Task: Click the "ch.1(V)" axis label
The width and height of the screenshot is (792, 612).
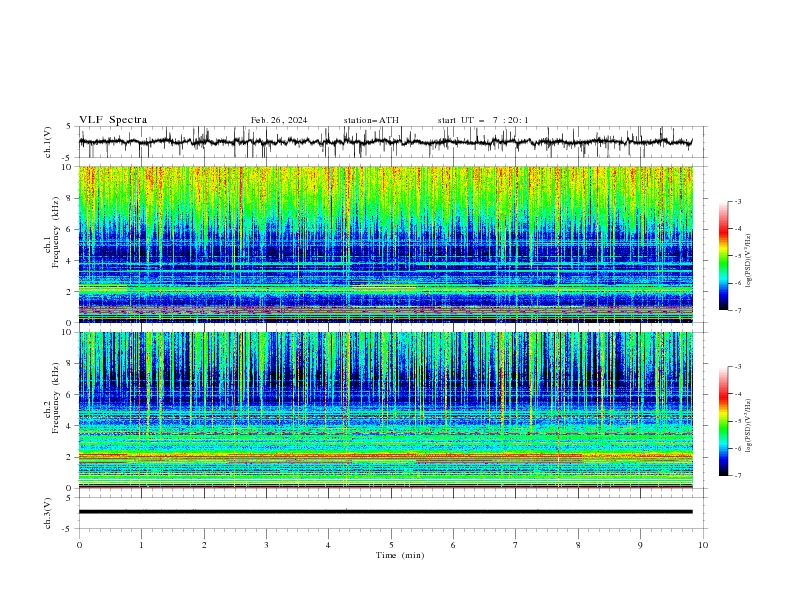Action: tap(48, 142)
